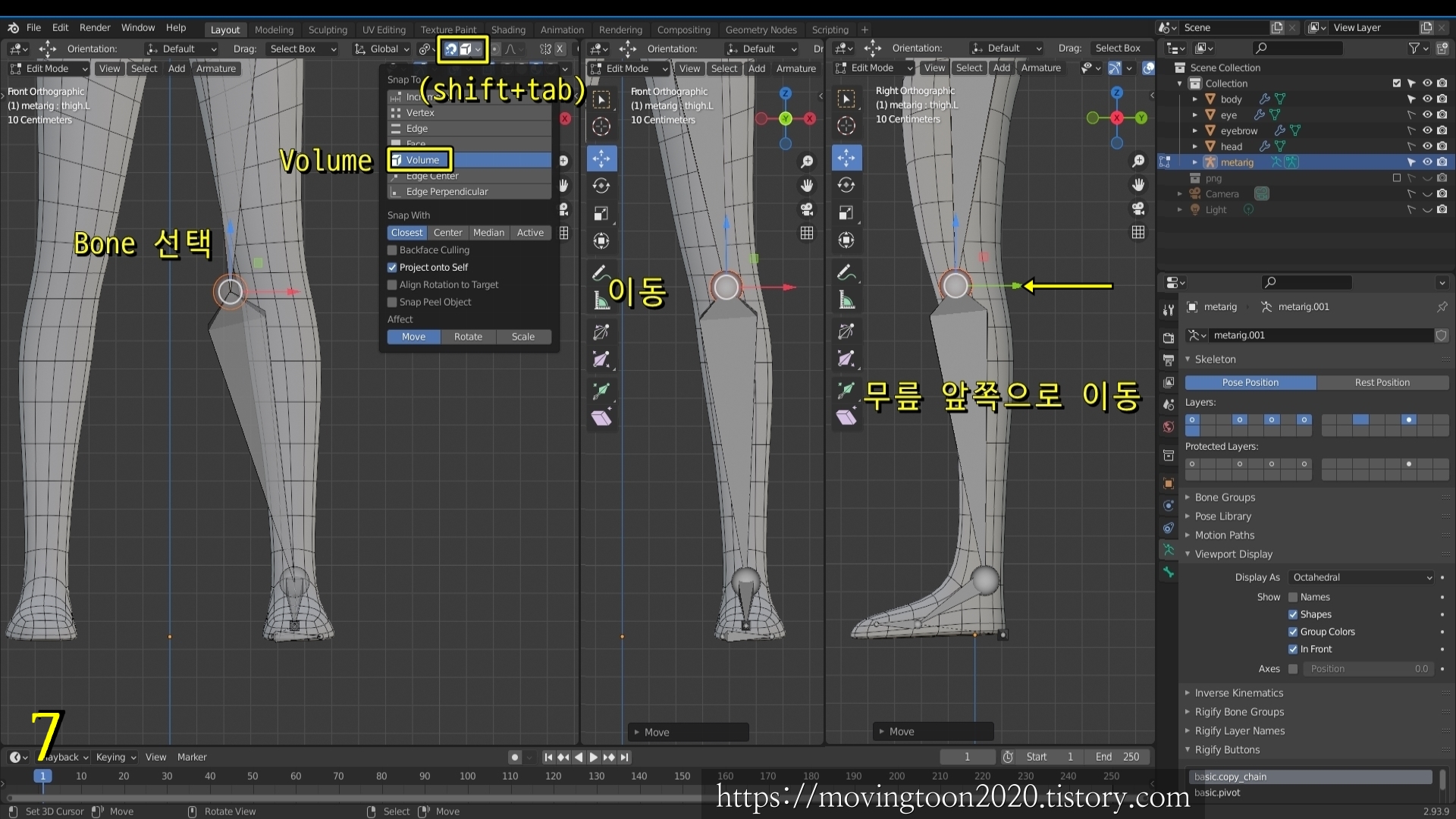The height and width of the screenshot is (819, 1456).
Task: Open Object Constraint properties tab
Action: 1169,528
